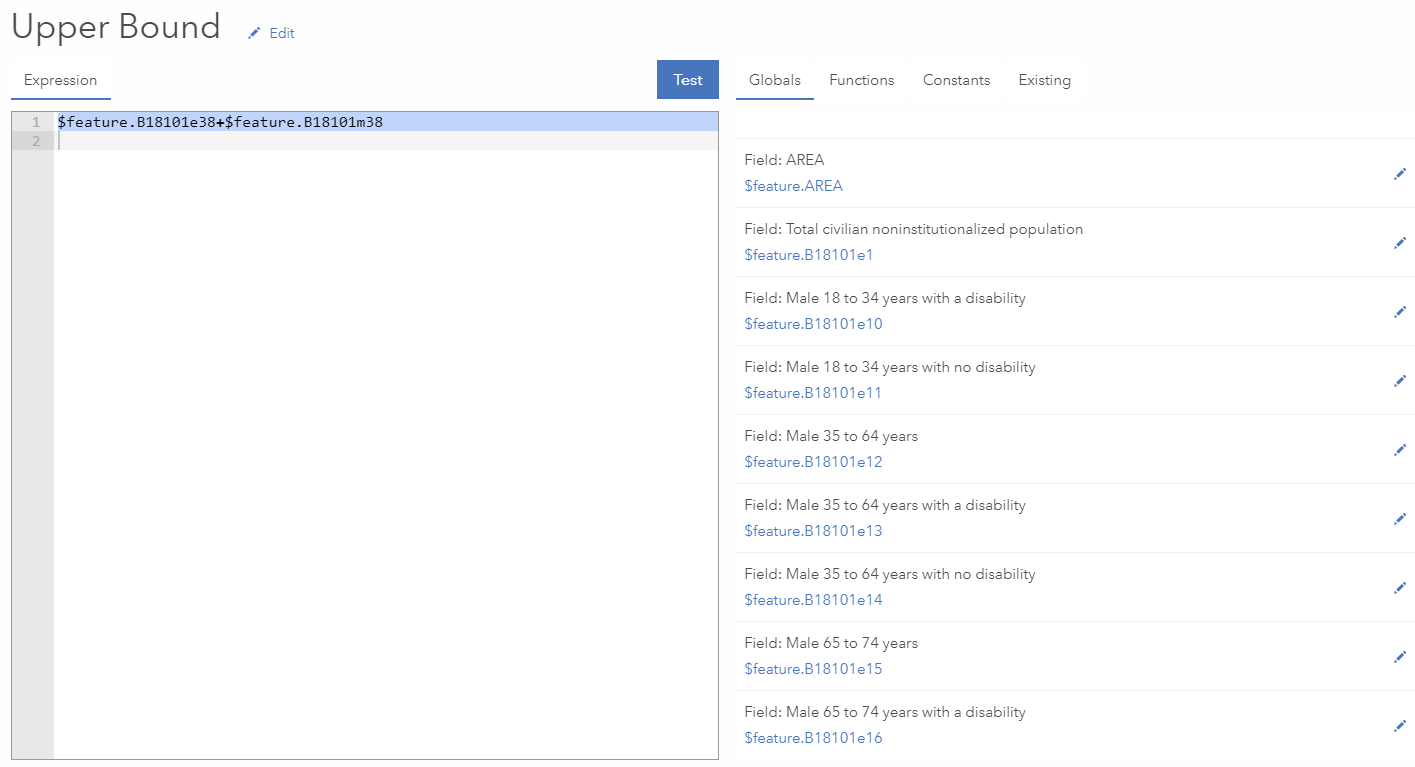Switch to the Existing tab
Image resolution: width=1415 pixels, height=767 pixels.
pyautogui.click(x=1044, y=80)
